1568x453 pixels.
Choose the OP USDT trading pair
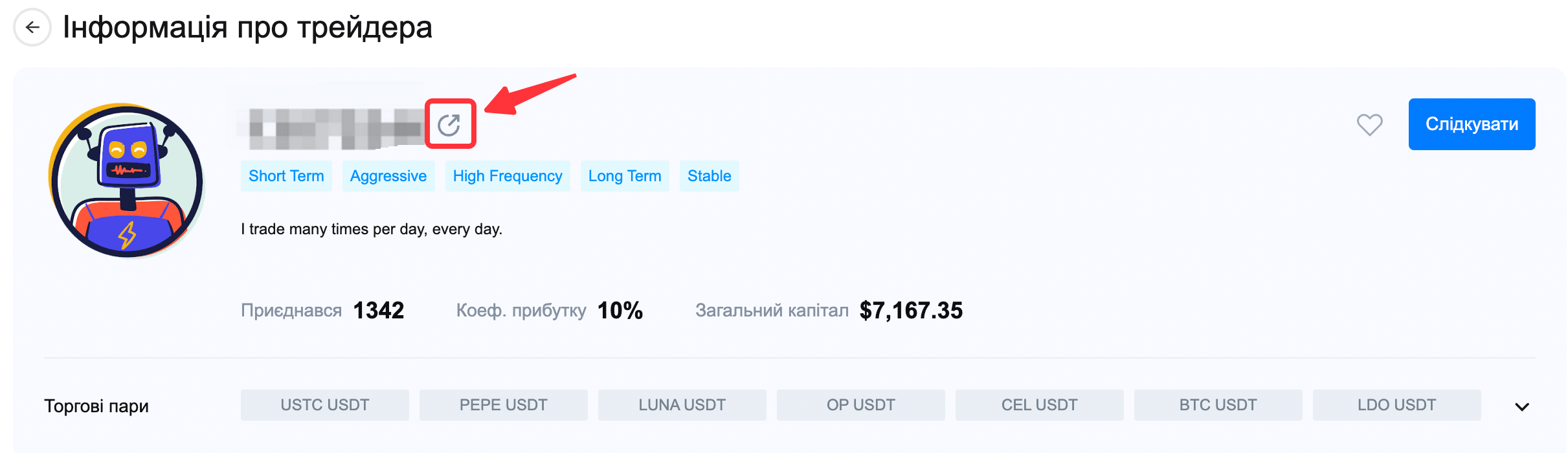tap(861, 405)
